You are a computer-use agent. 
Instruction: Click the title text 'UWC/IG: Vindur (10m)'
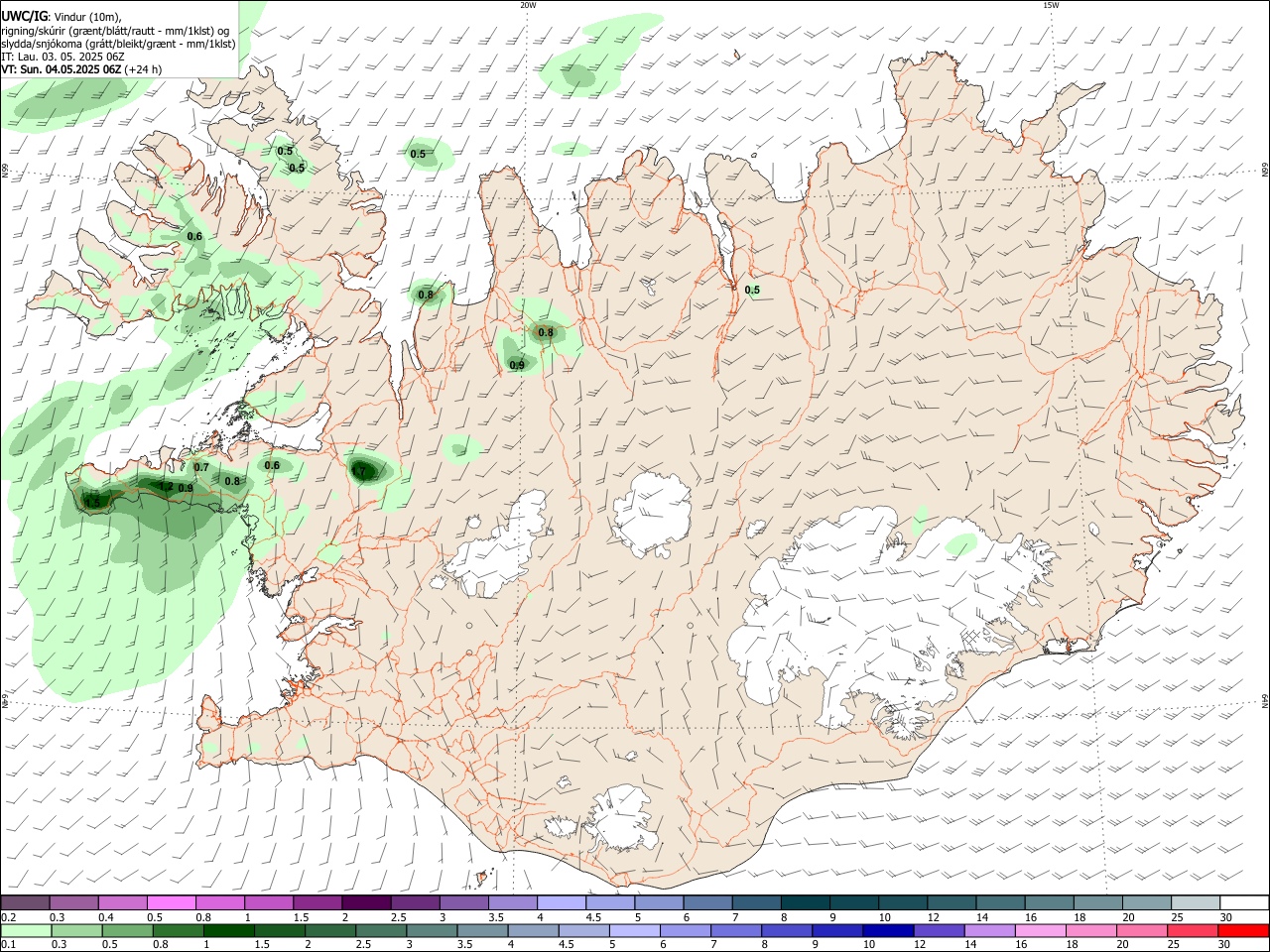coord(61,16)
